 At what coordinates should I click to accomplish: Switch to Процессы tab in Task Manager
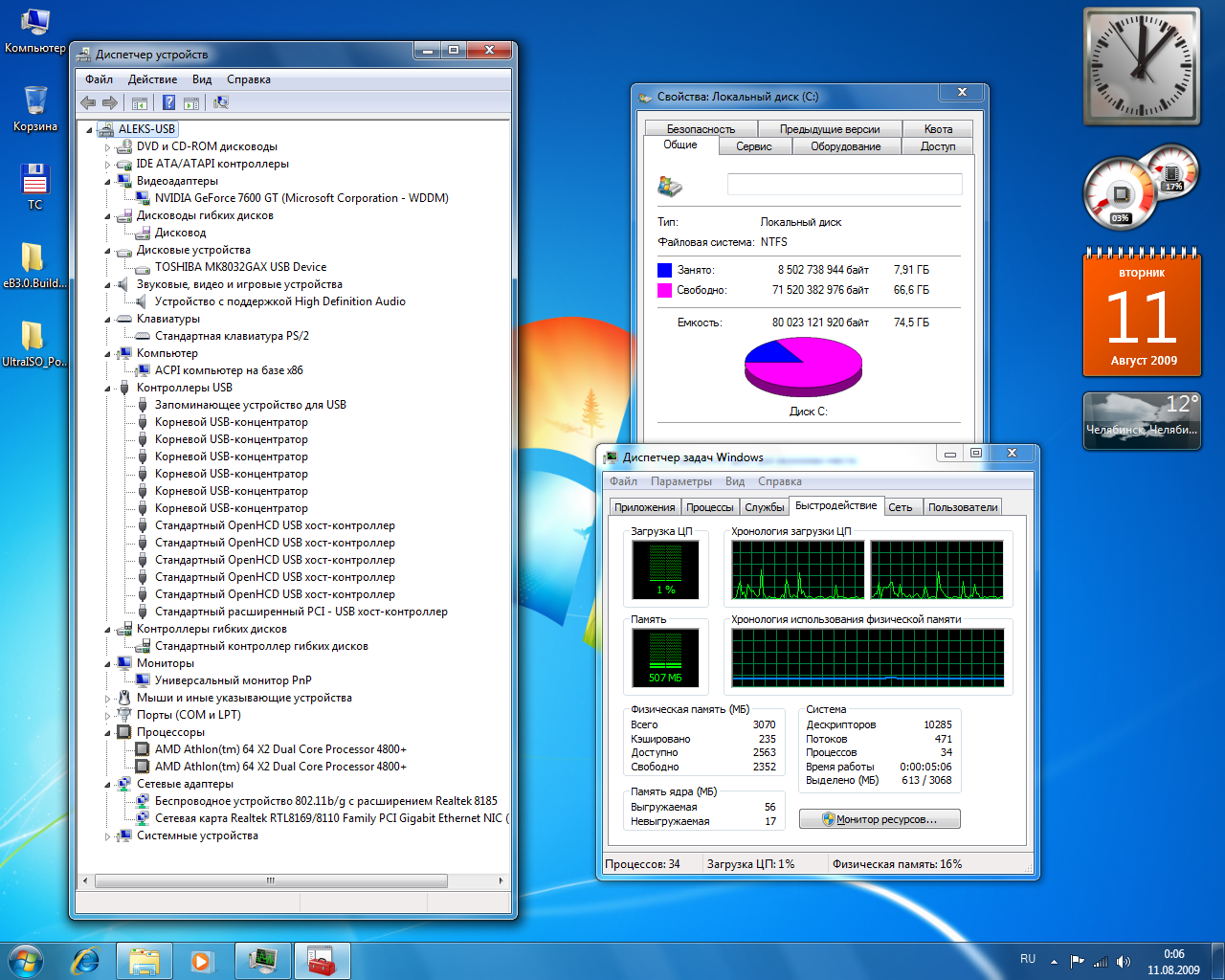710,507
